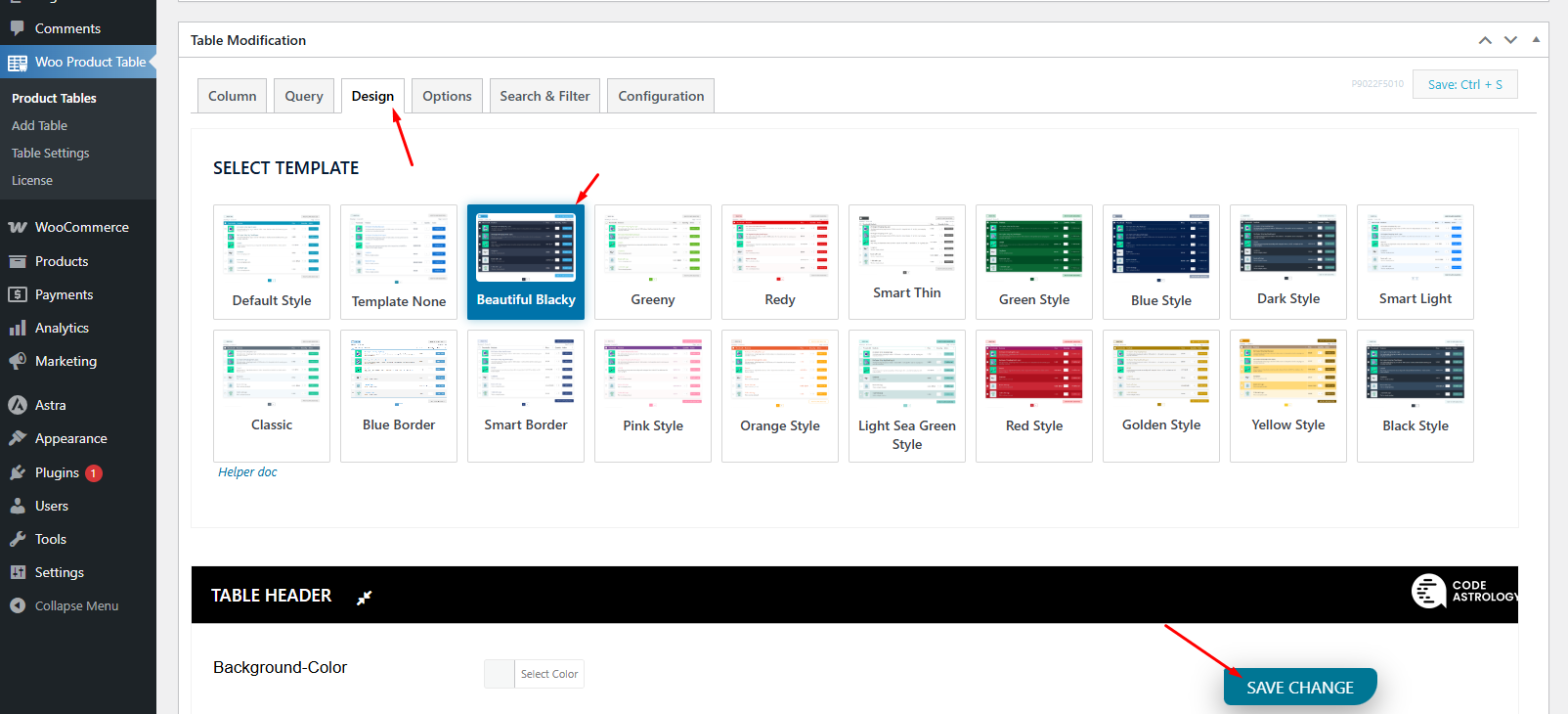Click the Users person icon
Image resolution: width=1568 pixels, height=714 pixels.
coord(18,506)
